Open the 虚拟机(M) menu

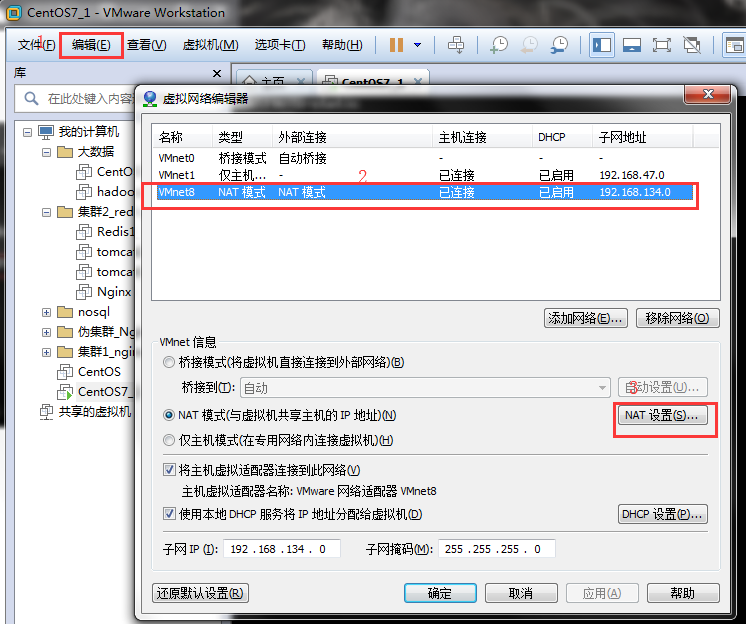coord(210,45)
